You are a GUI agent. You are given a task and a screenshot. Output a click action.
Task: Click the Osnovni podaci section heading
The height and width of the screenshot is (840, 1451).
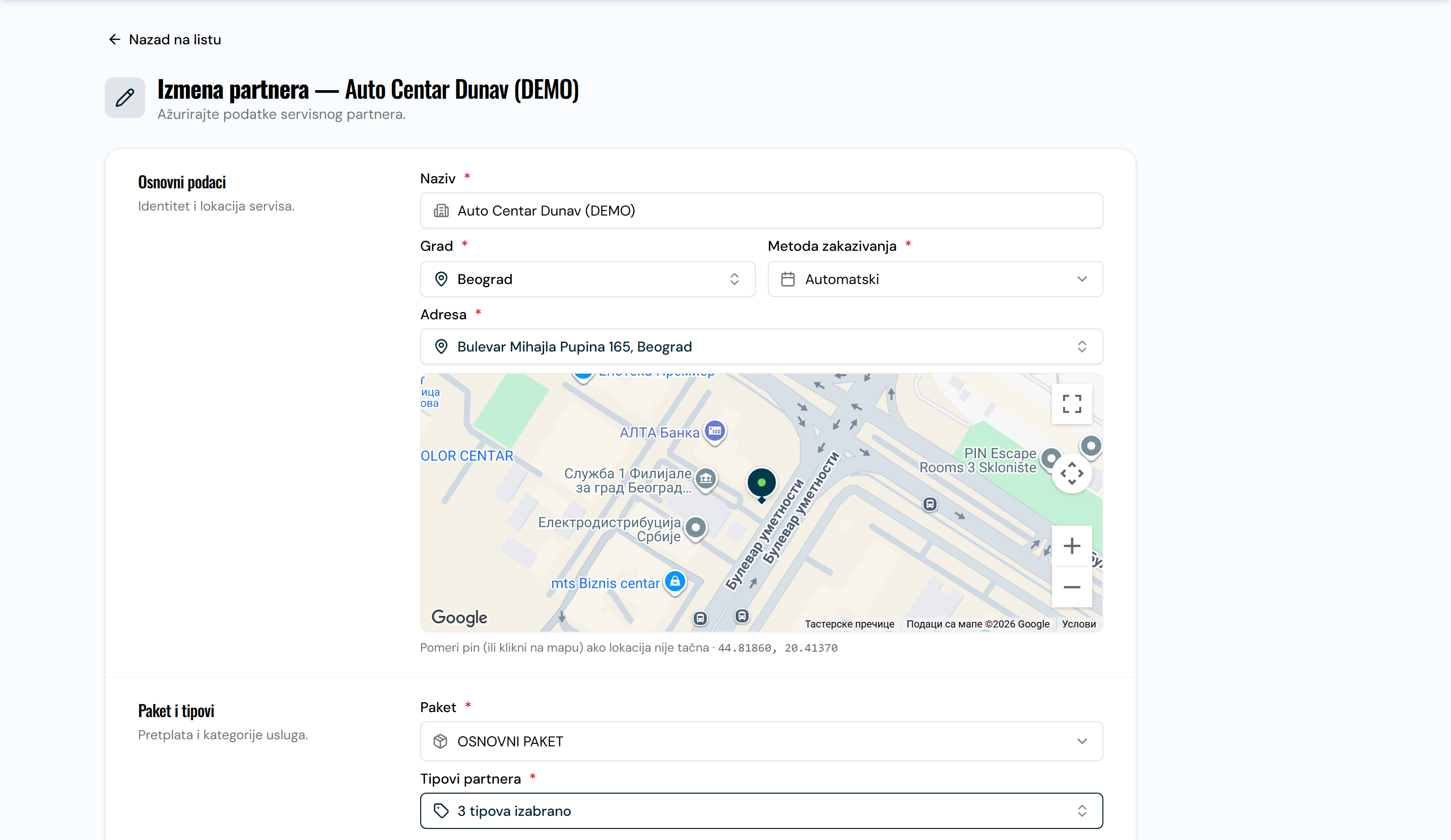182,182
